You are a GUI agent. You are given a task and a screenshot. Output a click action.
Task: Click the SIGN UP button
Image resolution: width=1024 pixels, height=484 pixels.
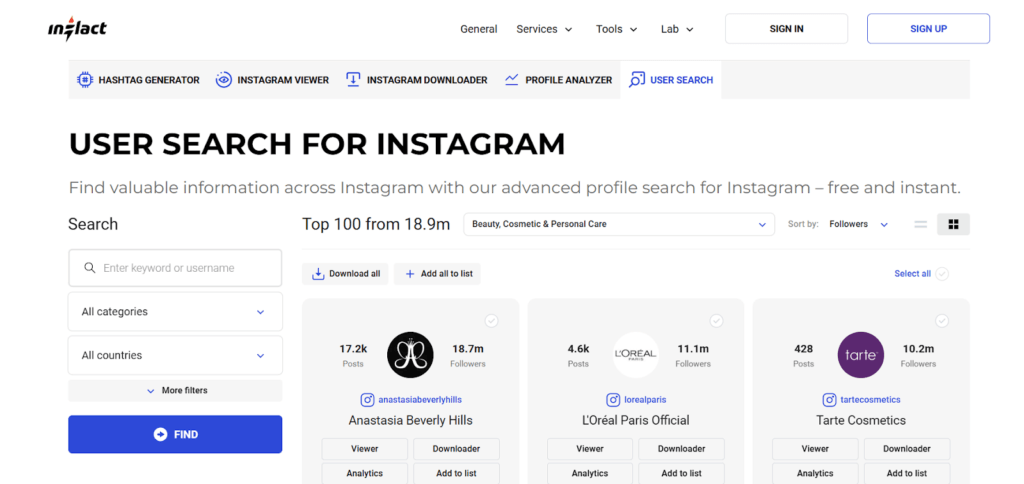928,29
